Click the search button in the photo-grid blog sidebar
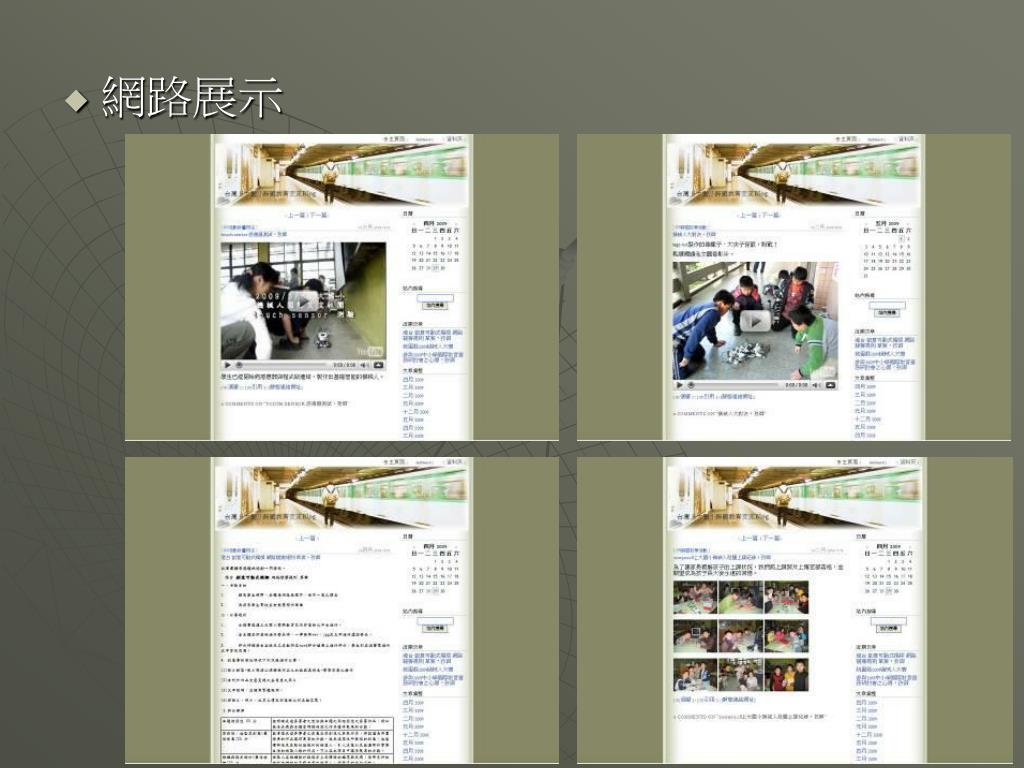The height and width of the screenshot is (768, 1024). 888,628
